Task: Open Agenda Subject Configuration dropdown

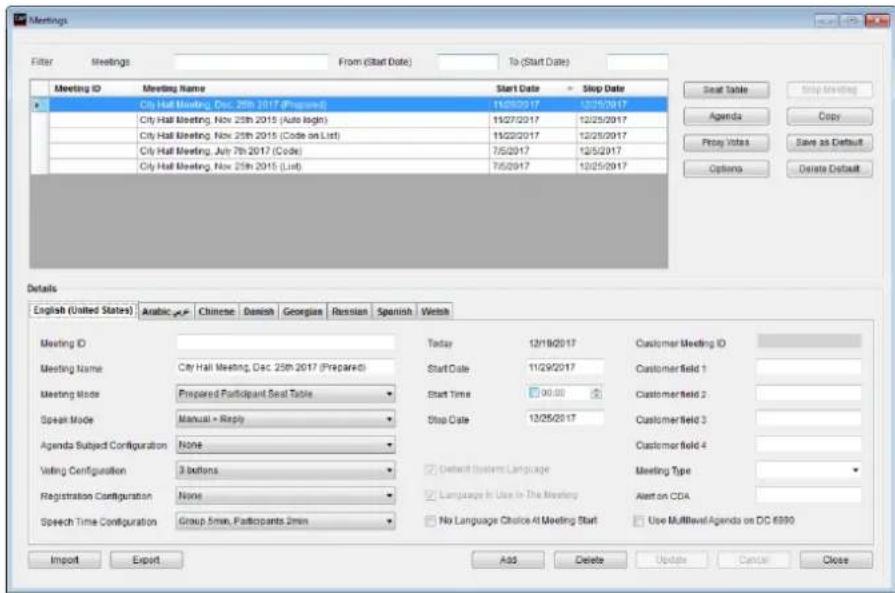Action: [285, 445]
